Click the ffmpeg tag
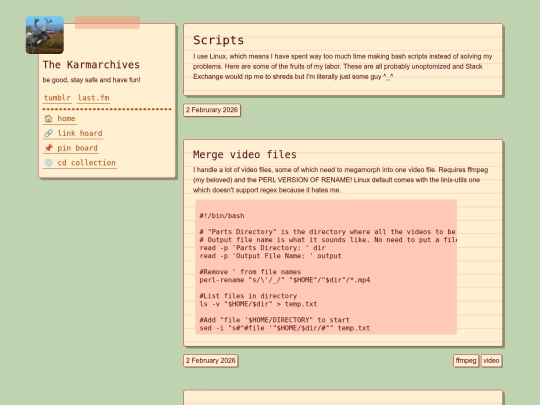This screenshot has height=405, width=540. (466, 361)
